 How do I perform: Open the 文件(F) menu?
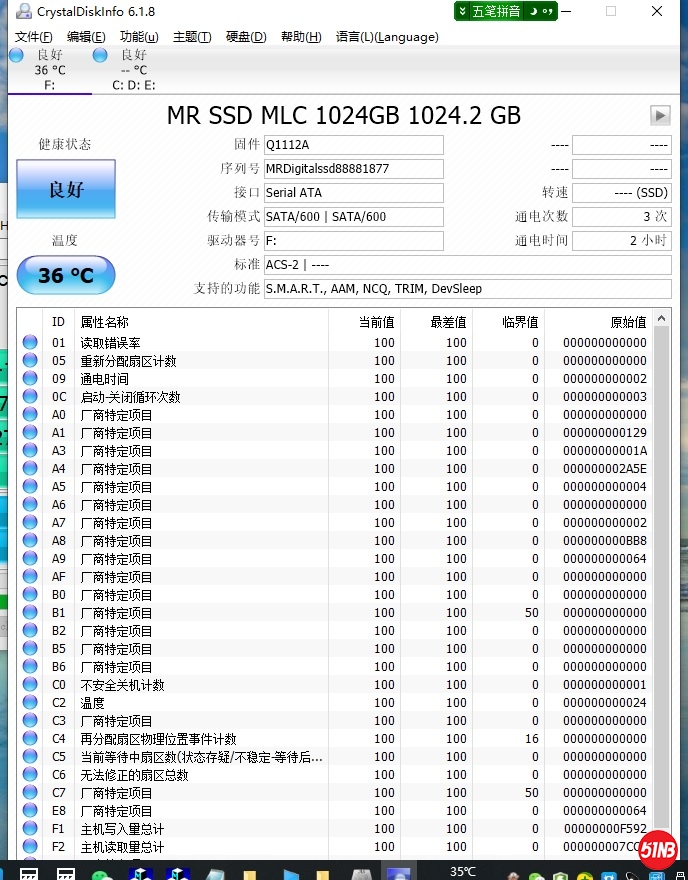pyautogui.click(x=34, y=37)
